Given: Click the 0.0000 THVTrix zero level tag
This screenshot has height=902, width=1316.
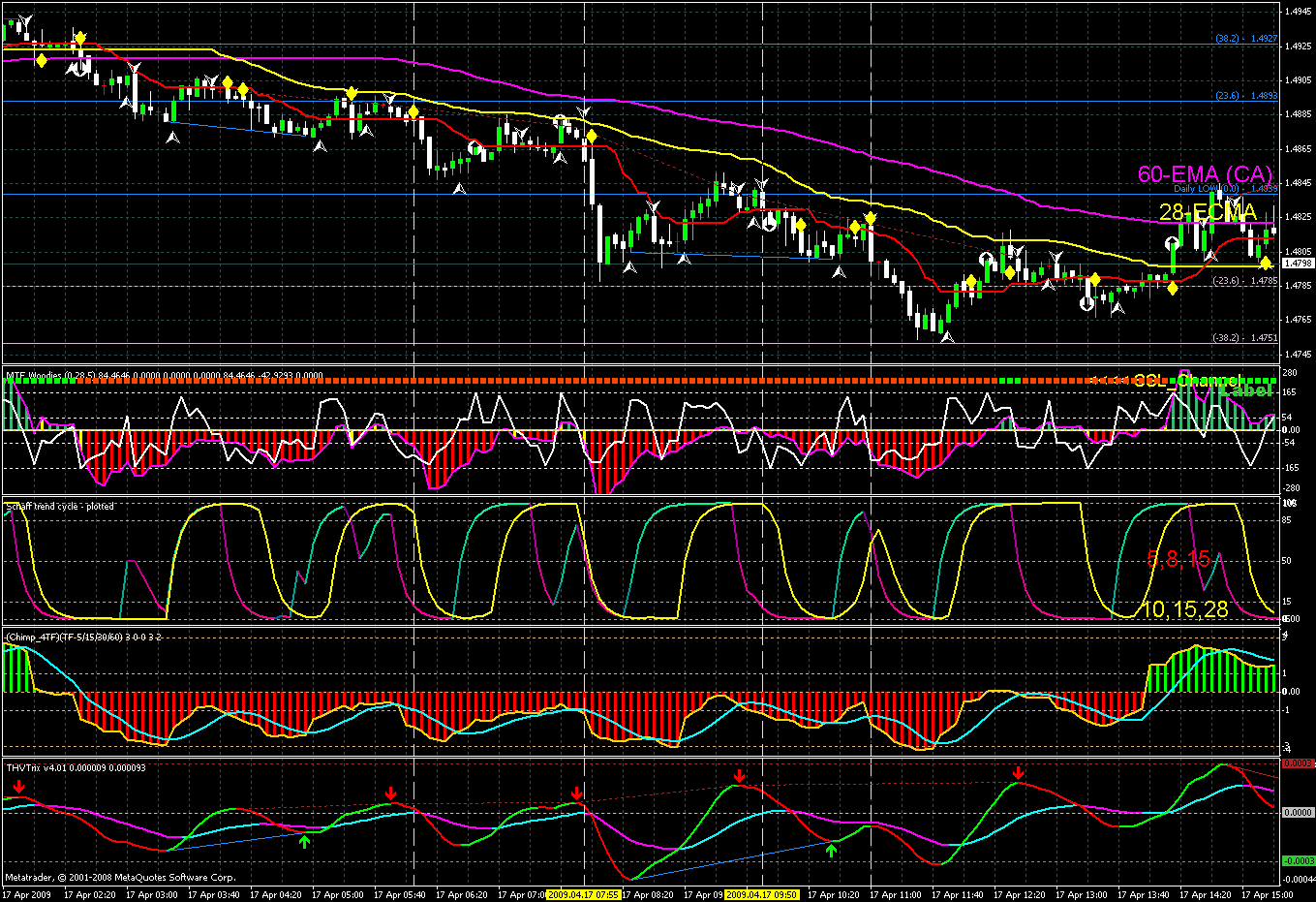Looking at the screenshot, I should (1298, 813).
